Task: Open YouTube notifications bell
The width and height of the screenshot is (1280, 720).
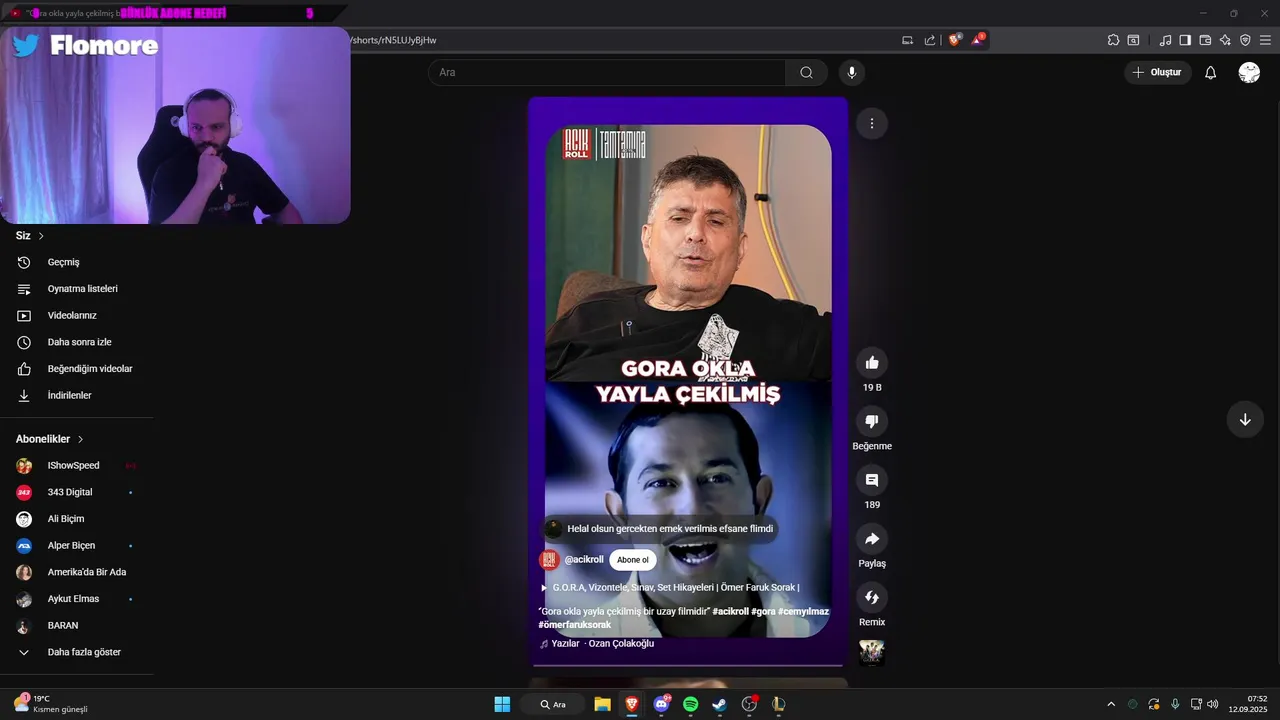Action: [1210, 72]
